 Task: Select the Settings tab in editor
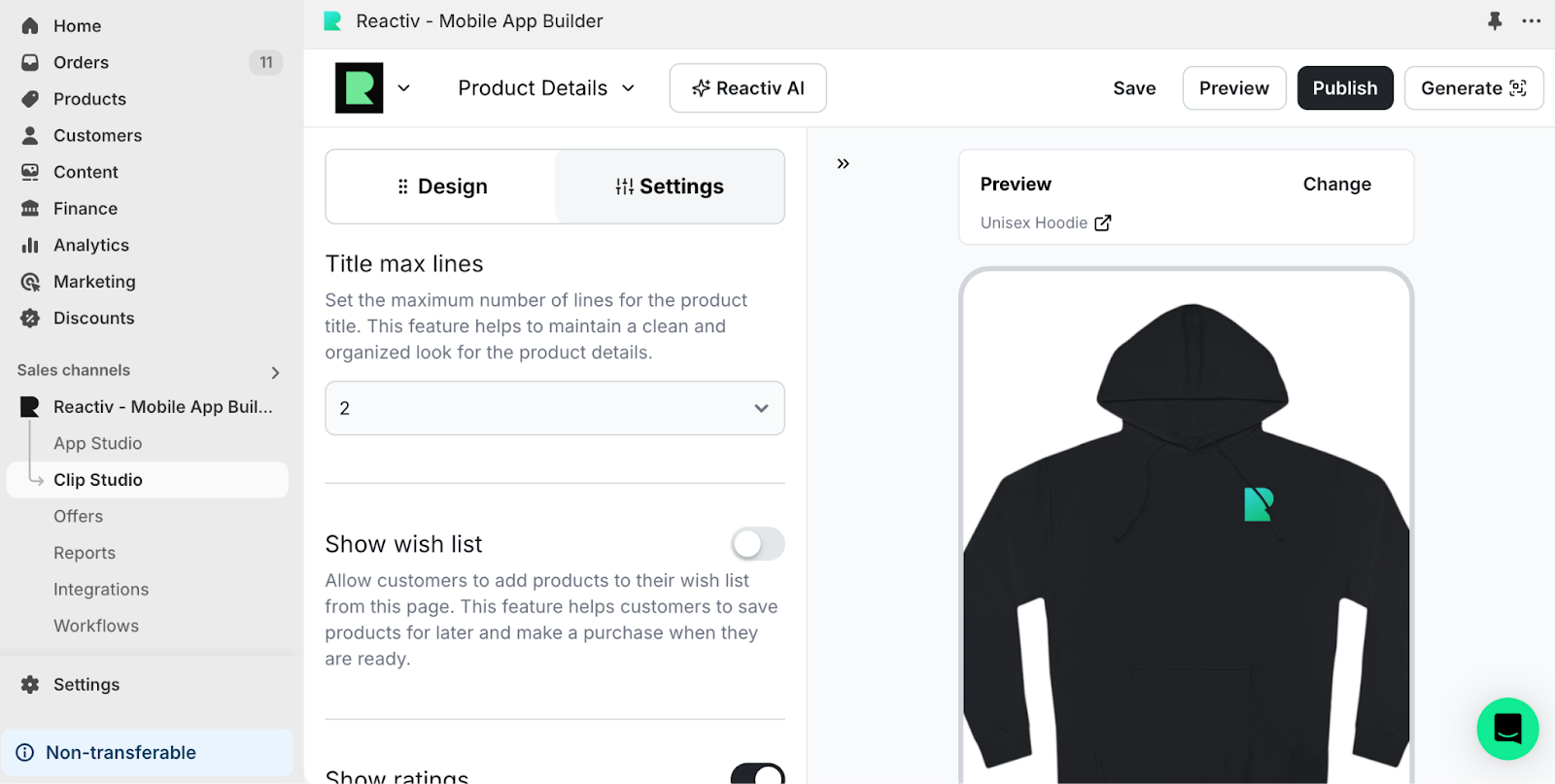click(670, 187)
